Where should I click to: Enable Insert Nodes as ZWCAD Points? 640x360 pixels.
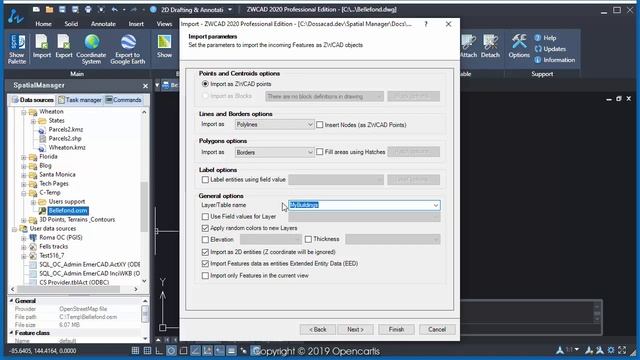320,124
